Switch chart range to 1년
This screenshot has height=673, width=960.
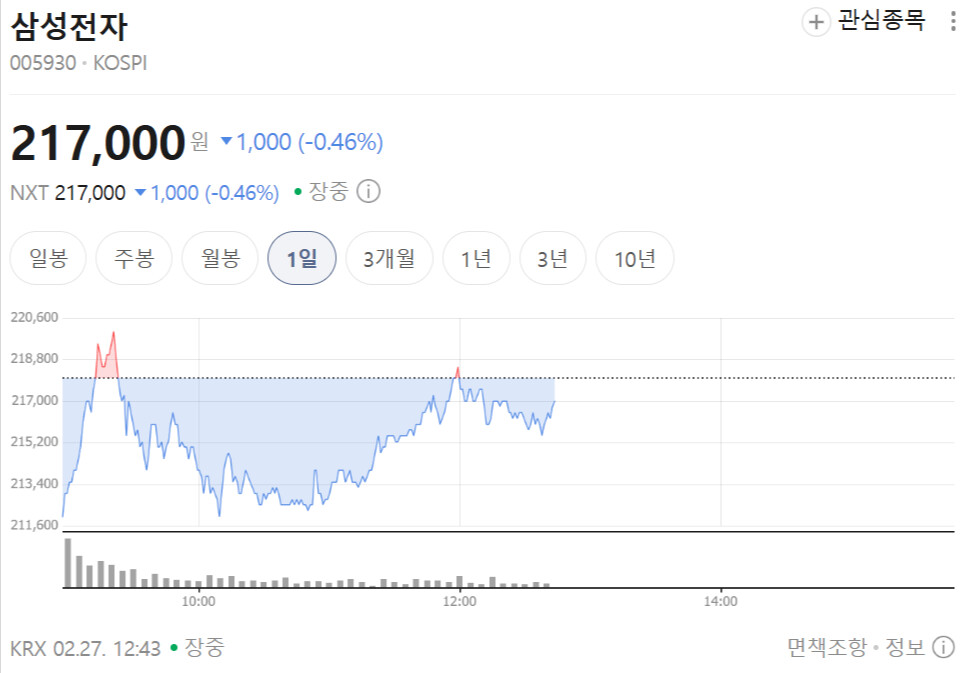[x=476, y=259]
